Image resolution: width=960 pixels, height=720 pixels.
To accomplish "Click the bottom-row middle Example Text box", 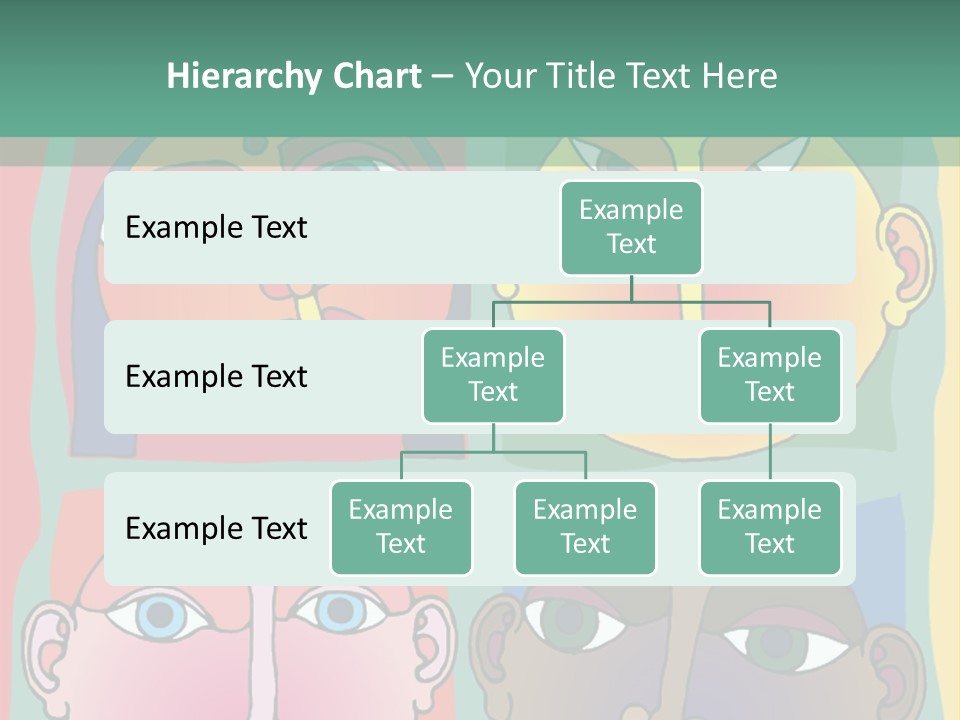I will click(x=585, y=528).
